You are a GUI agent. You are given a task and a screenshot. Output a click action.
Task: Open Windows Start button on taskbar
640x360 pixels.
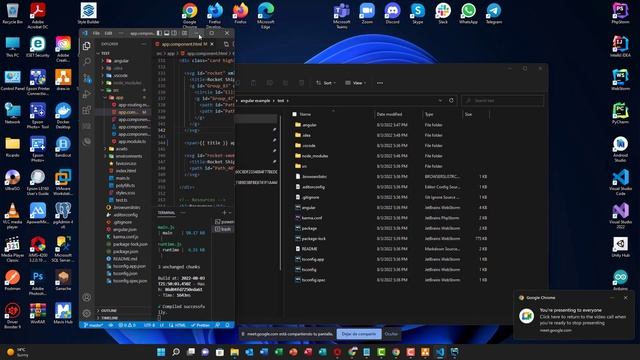tap(161, 352)
